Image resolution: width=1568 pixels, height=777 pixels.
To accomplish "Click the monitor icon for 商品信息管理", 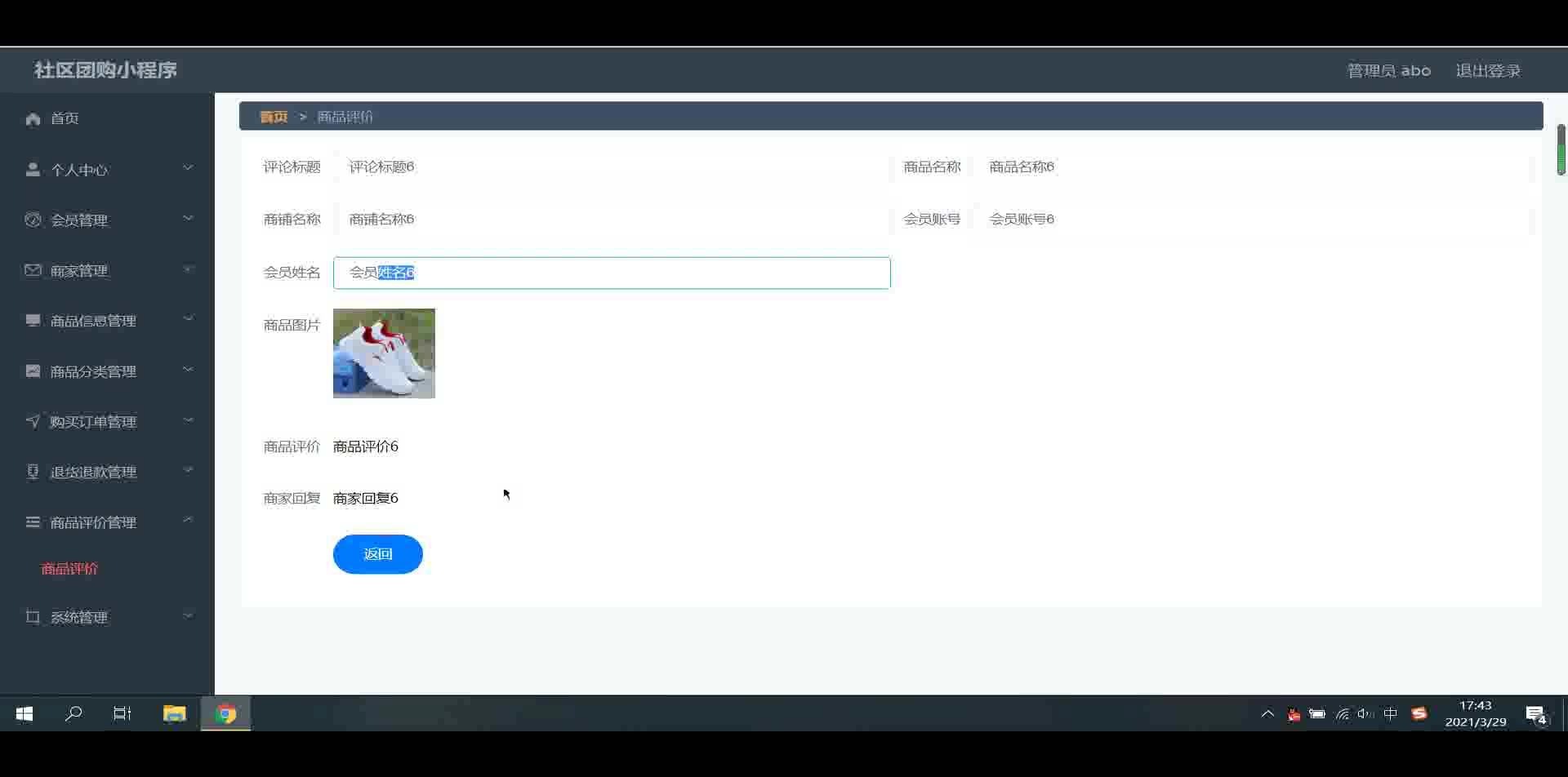I will (x=33, y=320).
